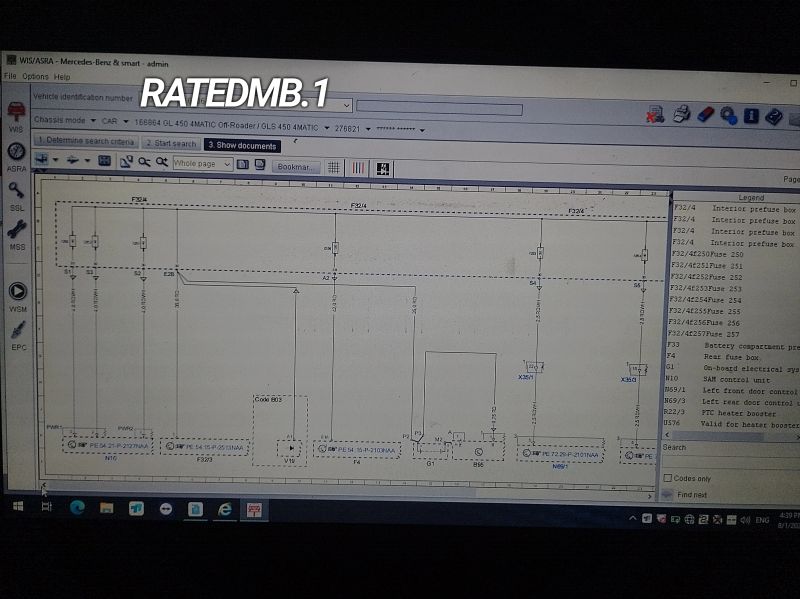Click the aircraft-shaped overview icon

(72, 160)
